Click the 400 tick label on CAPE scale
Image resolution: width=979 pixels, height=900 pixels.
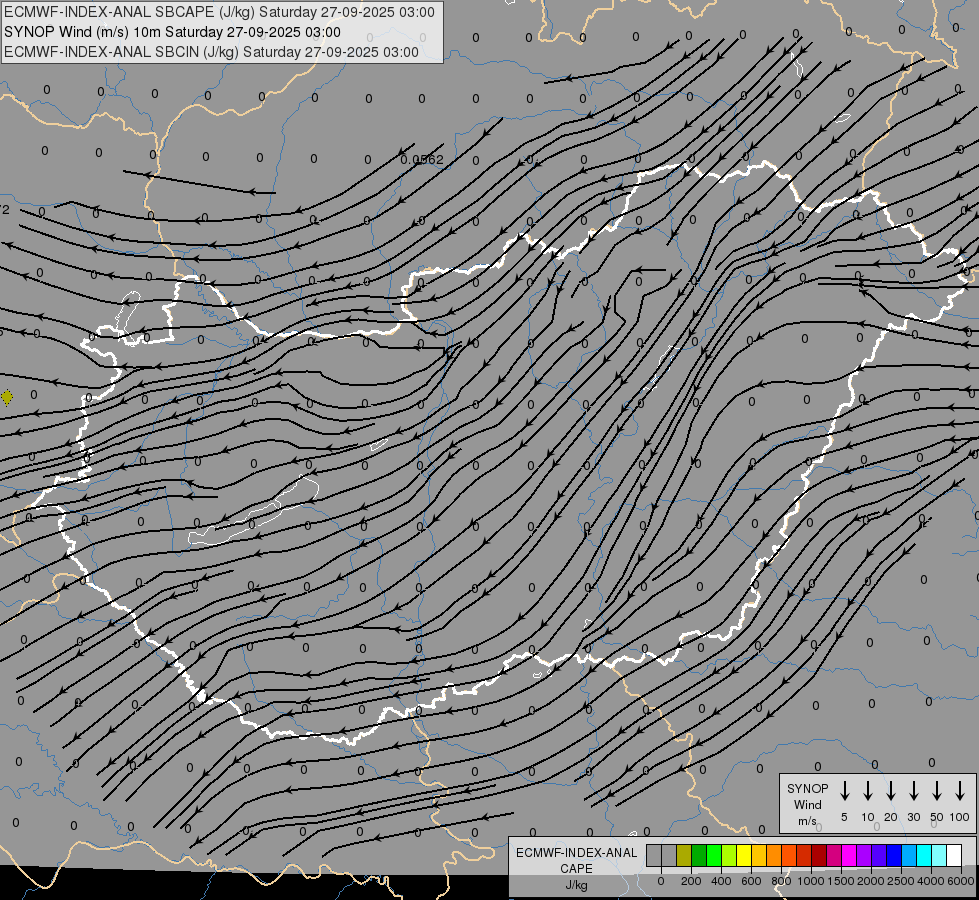coord(721,881)
